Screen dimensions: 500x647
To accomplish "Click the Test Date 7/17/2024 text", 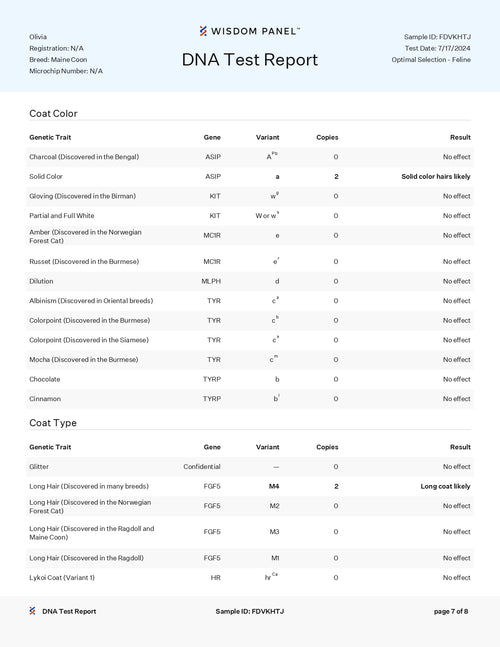I will click(x=437, y=48).
